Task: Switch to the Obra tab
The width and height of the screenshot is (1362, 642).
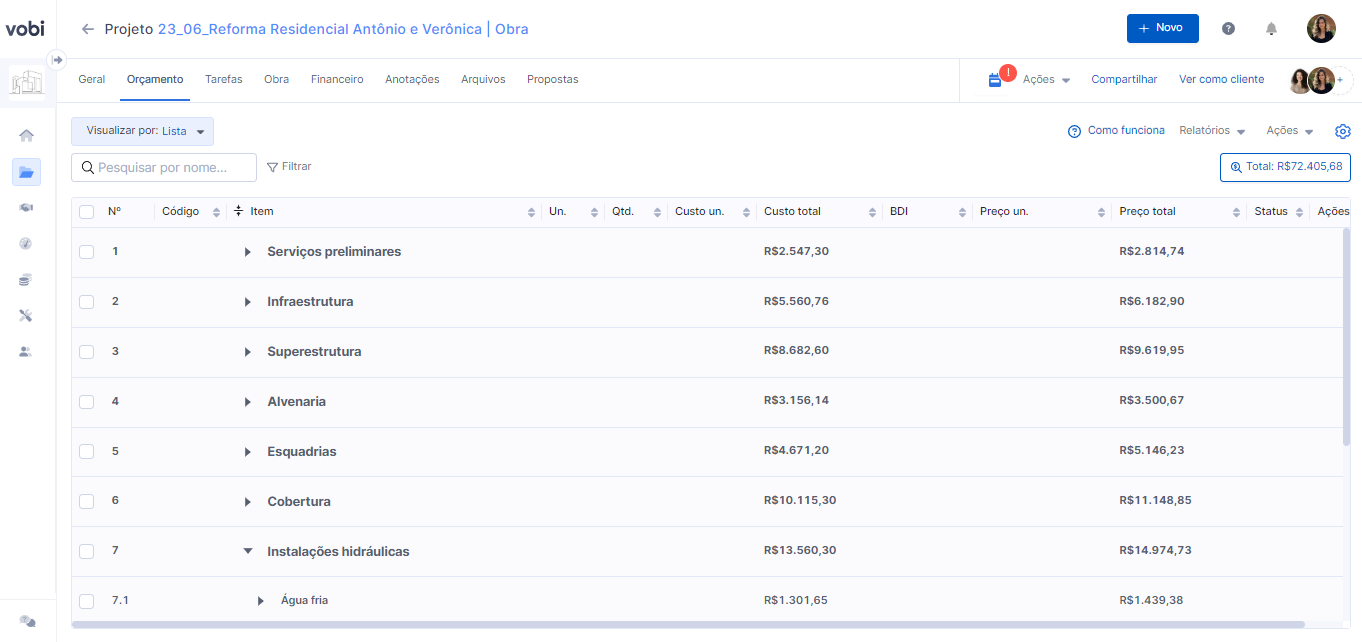Action: tap(277, 80)
